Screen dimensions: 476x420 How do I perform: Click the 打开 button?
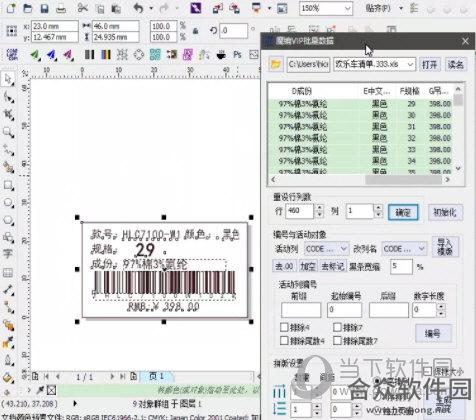(x=429, y=64)
